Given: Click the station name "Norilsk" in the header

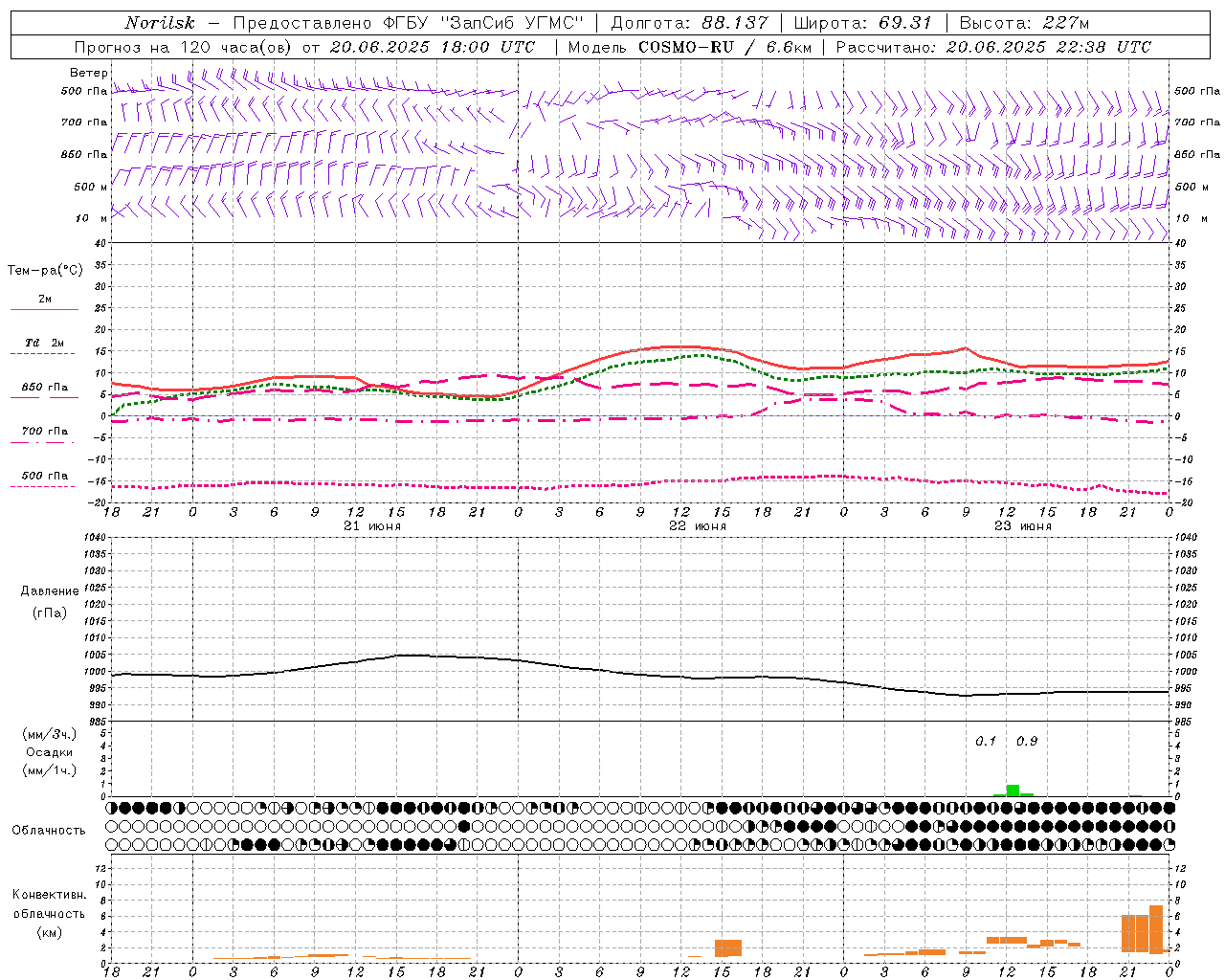Looking at the screenshot, I should tap(160, 23).
